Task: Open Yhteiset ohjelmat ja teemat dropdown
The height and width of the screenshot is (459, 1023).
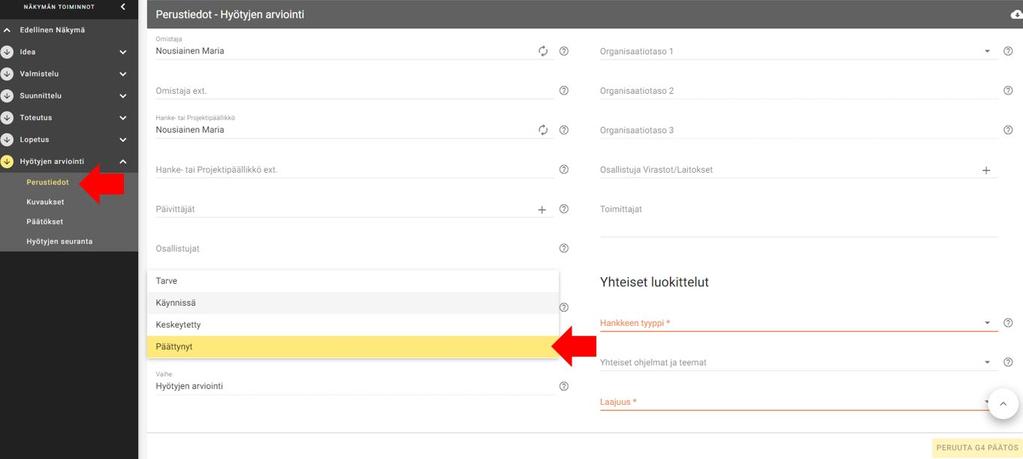Action: [x=799, y=362]
